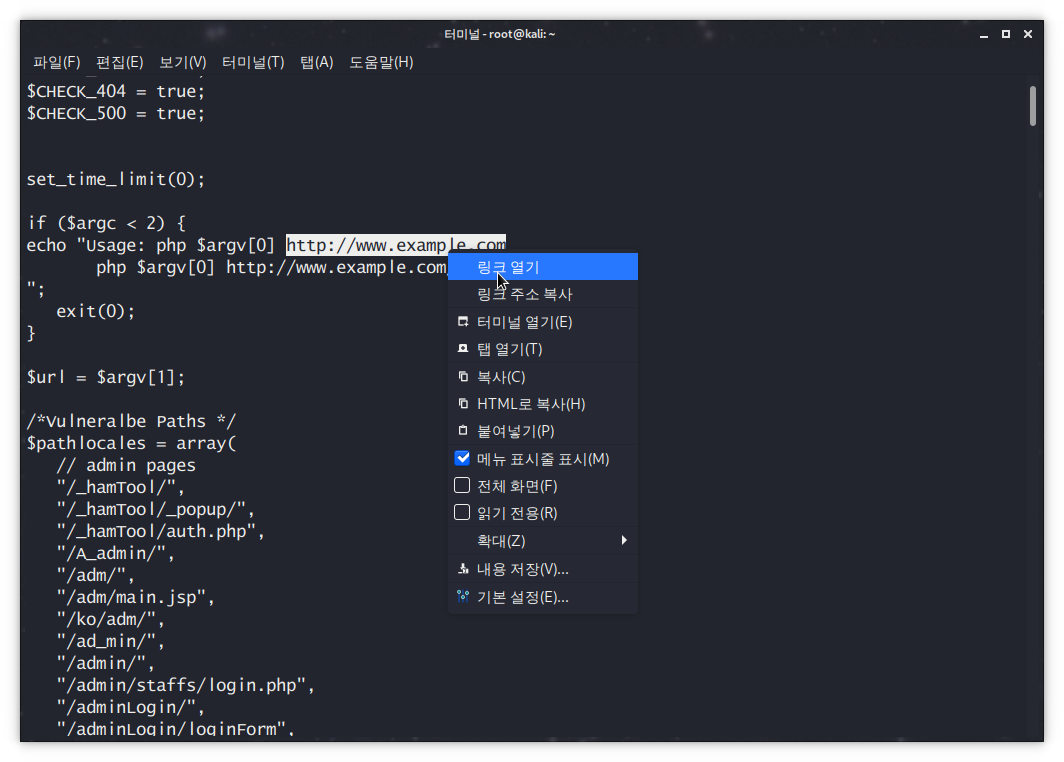Click text '"/_hamTool/auth.php",'
Viewport: 1064px width, 762px height.
click(x=160, y=531)
